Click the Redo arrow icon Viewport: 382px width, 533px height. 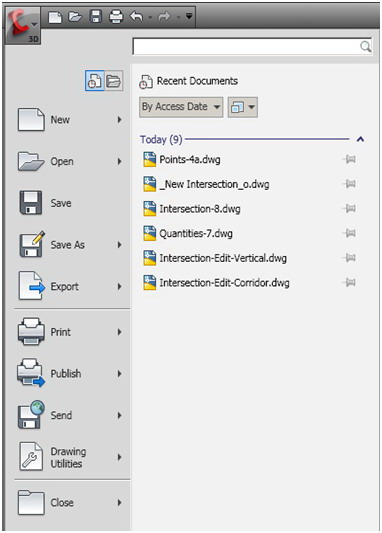pyautogui.click(x=164, y=16)
